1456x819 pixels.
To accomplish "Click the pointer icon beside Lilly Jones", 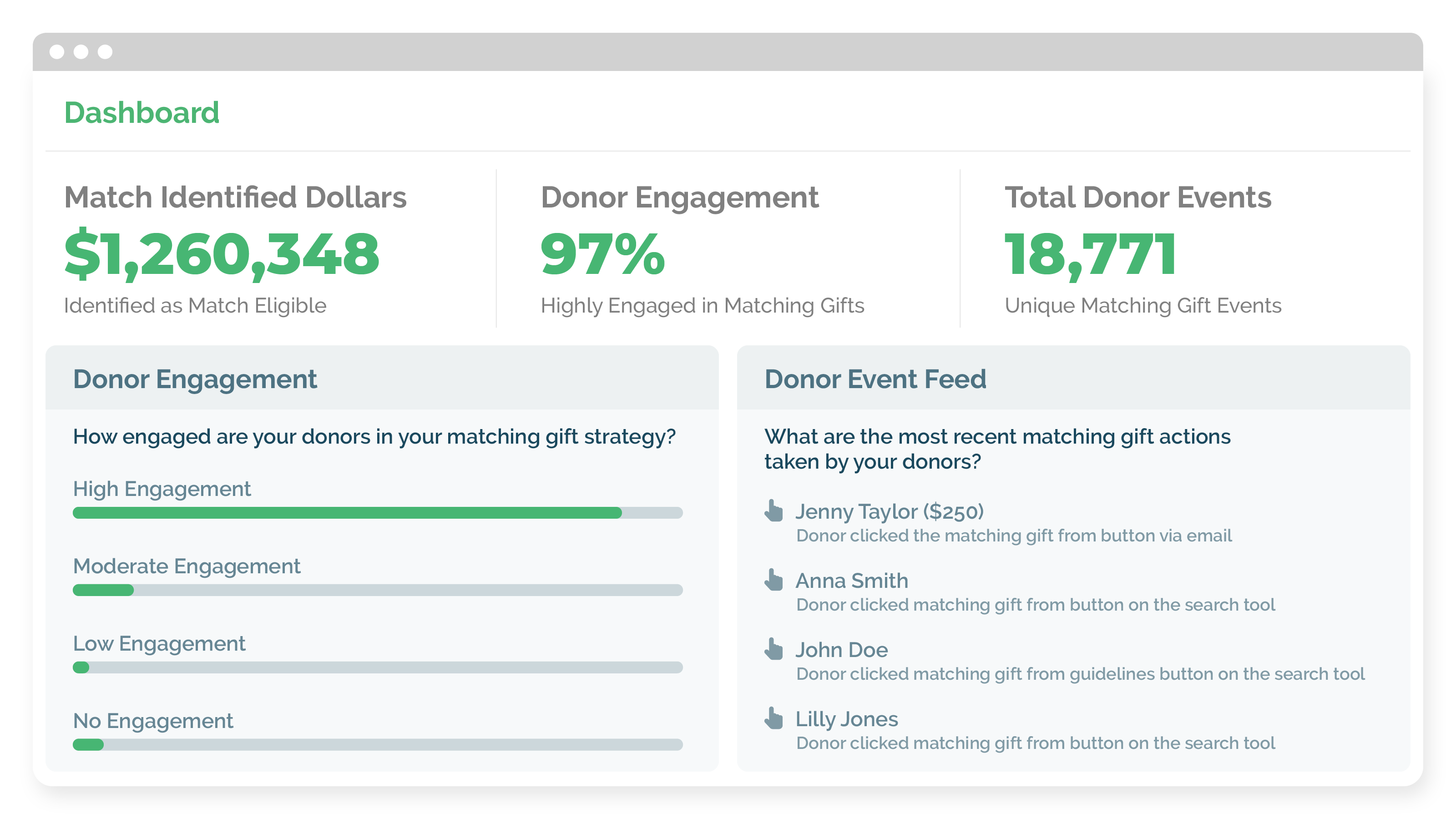I will click(774, 718).
